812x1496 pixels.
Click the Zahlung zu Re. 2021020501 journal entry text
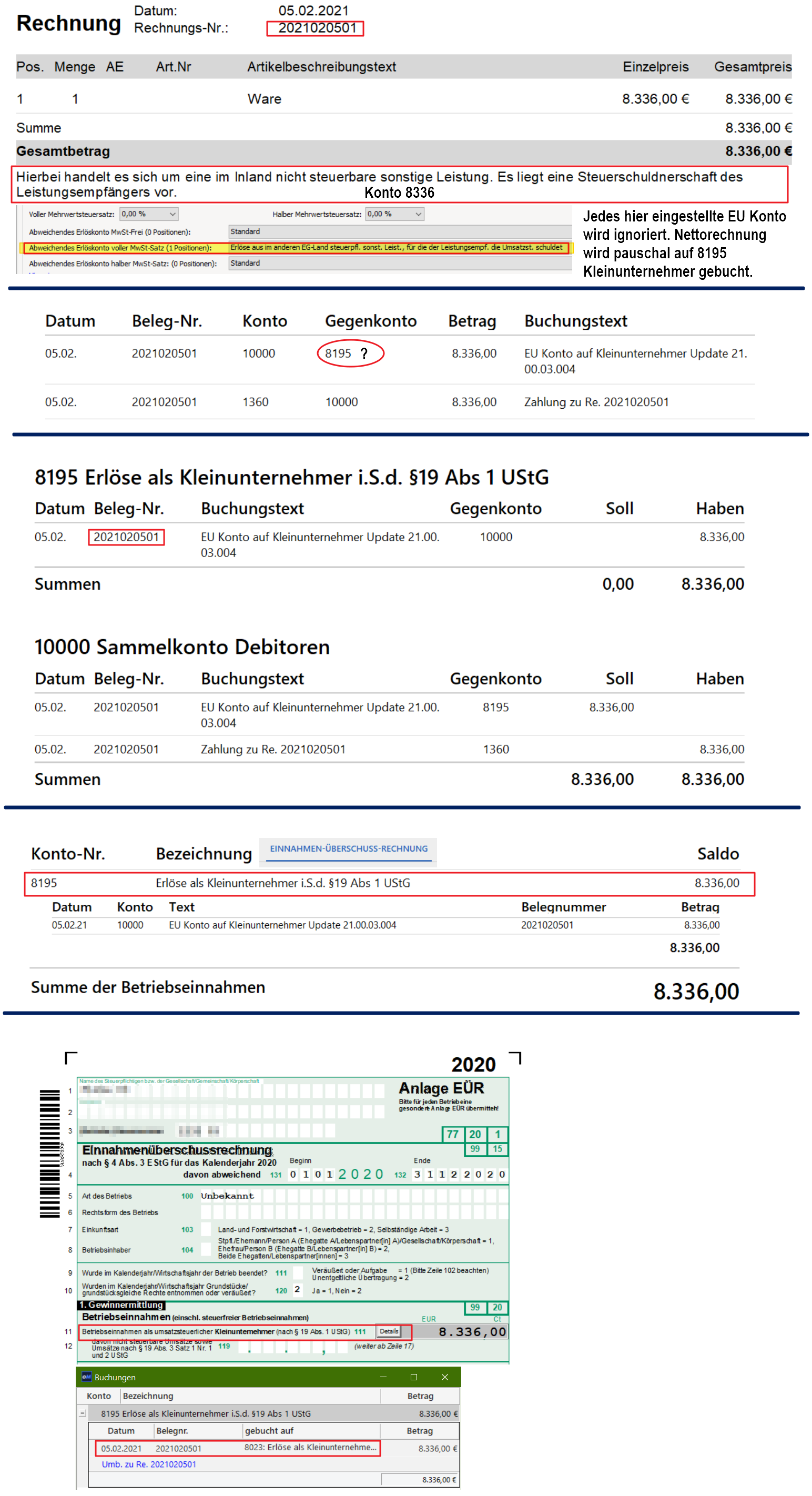pos(596,402)
